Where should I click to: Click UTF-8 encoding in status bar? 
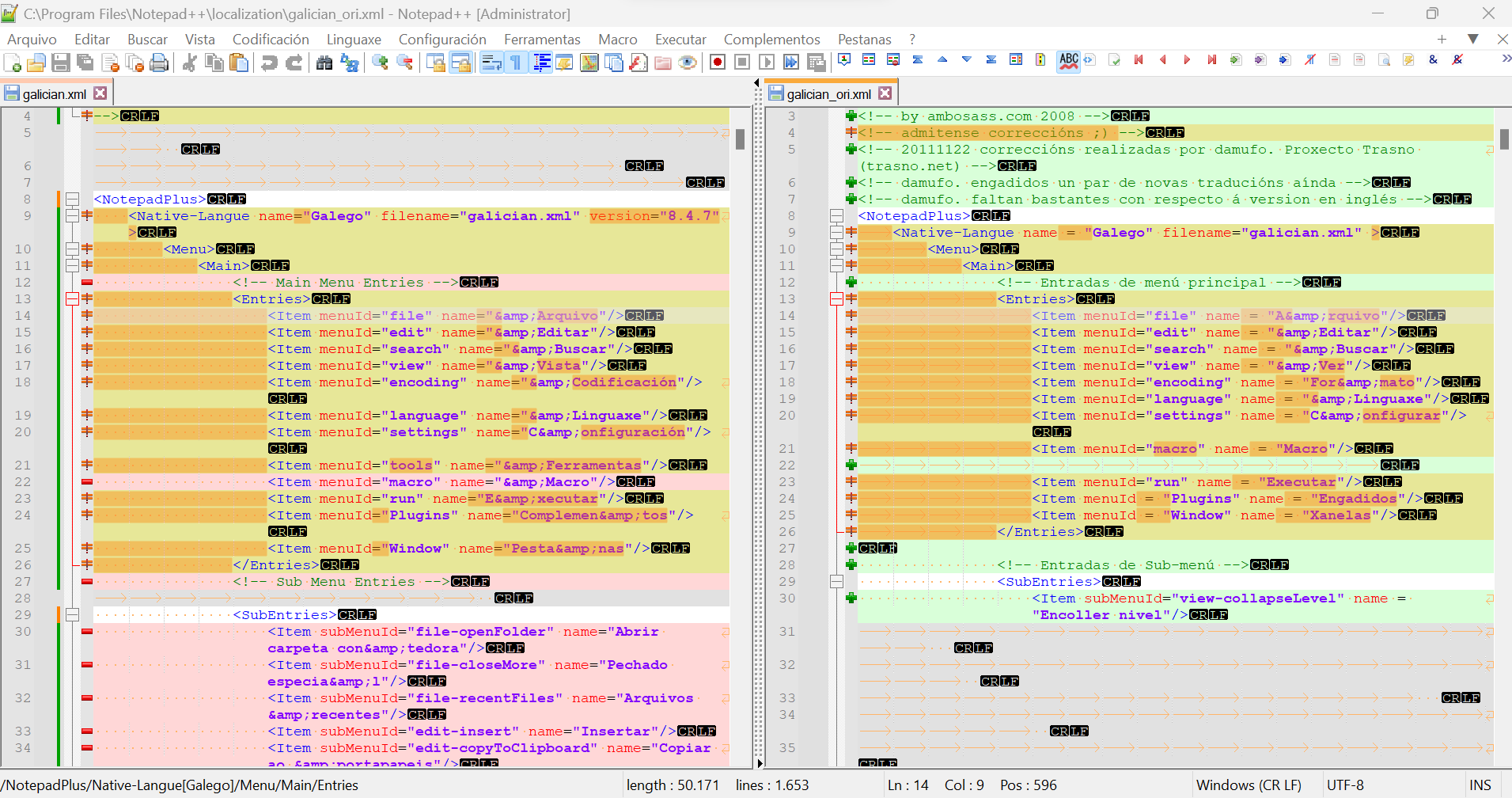(1345, 785)
